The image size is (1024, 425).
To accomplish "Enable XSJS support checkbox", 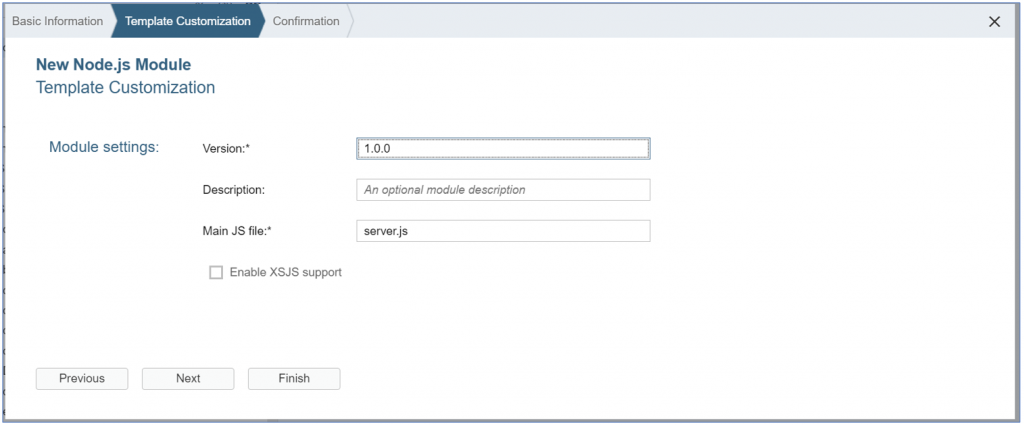I will (x=216, y=272).
